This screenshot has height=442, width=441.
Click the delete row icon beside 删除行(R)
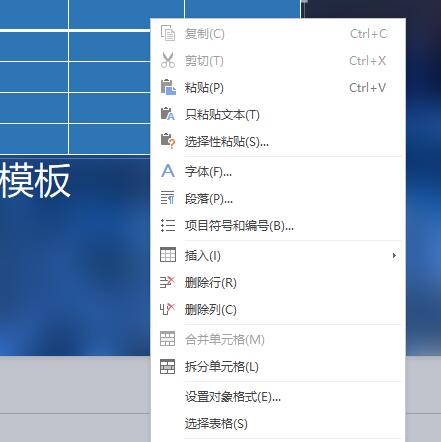coord(167,282)
